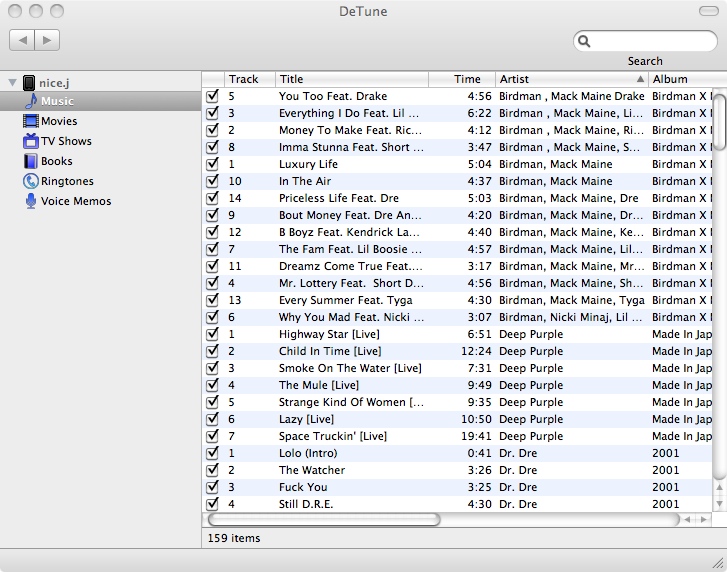Image resolution: width=727 pixels, height=572 pixels.
Task: Click Birdman, Mack Maine, Tyga artist cell
Action: pyautogui.click(x=572, y=300)
